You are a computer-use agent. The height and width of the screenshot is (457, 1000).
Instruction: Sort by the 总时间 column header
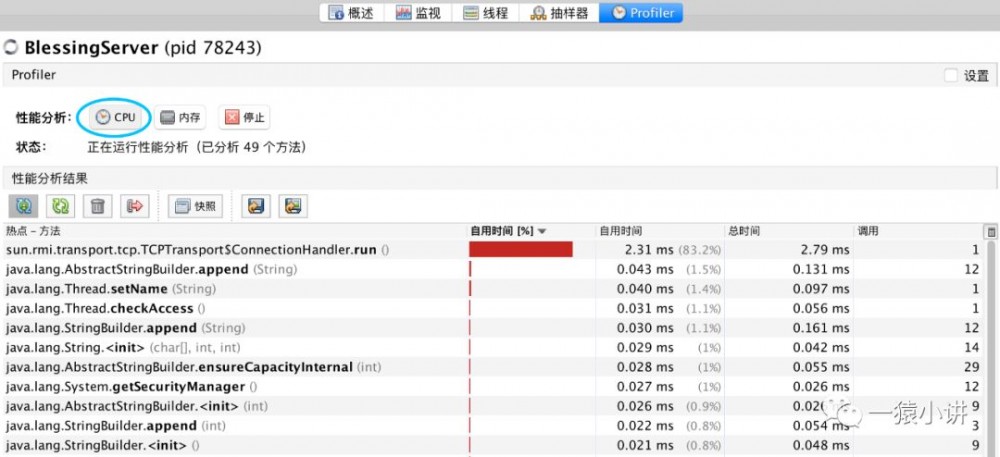point(790,231)
